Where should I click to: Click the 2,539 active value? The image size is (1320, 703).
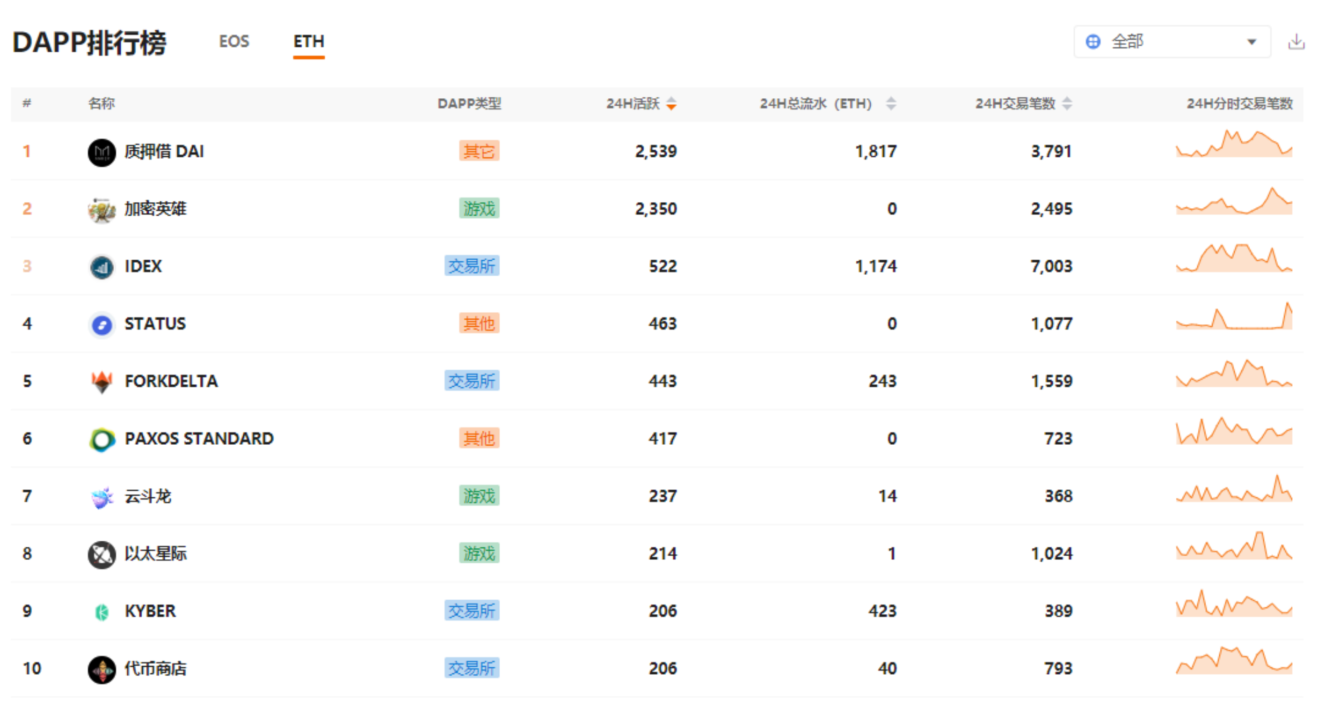coord(656,152)
